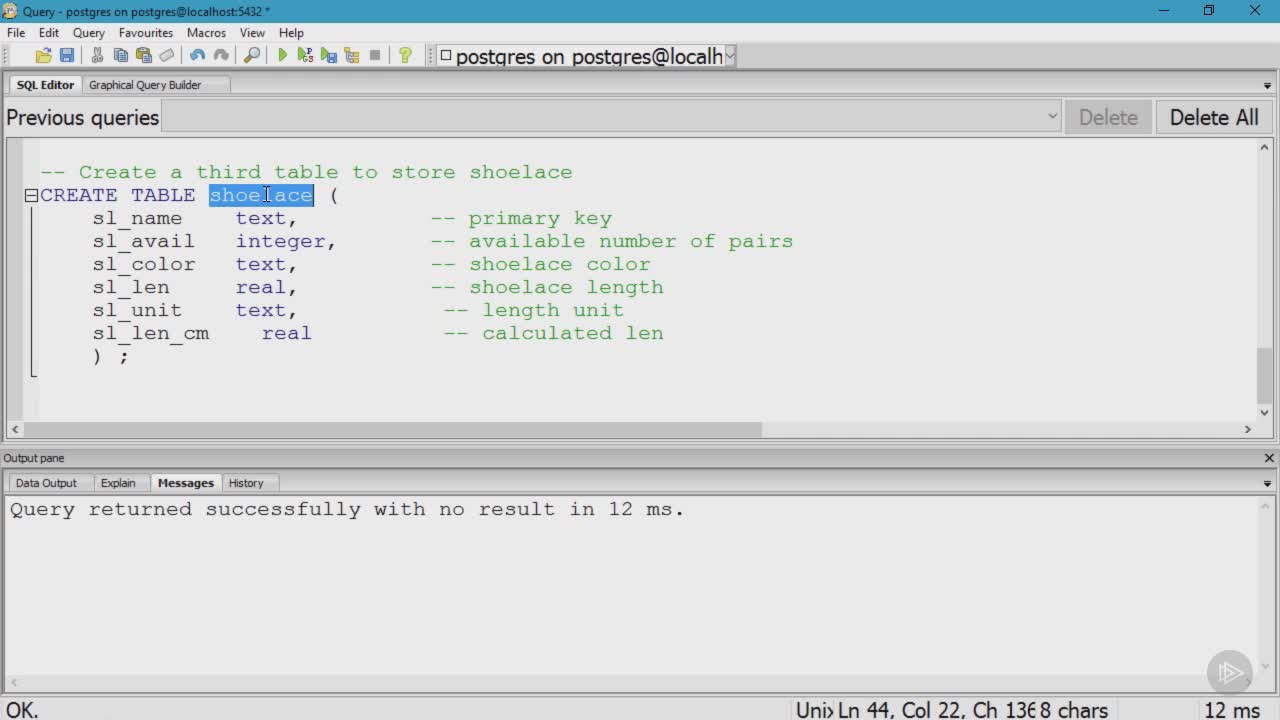Open the Previous queries combo box
Screen dimensions: 1280x720
pyautogui.click(x=611, y=117)
